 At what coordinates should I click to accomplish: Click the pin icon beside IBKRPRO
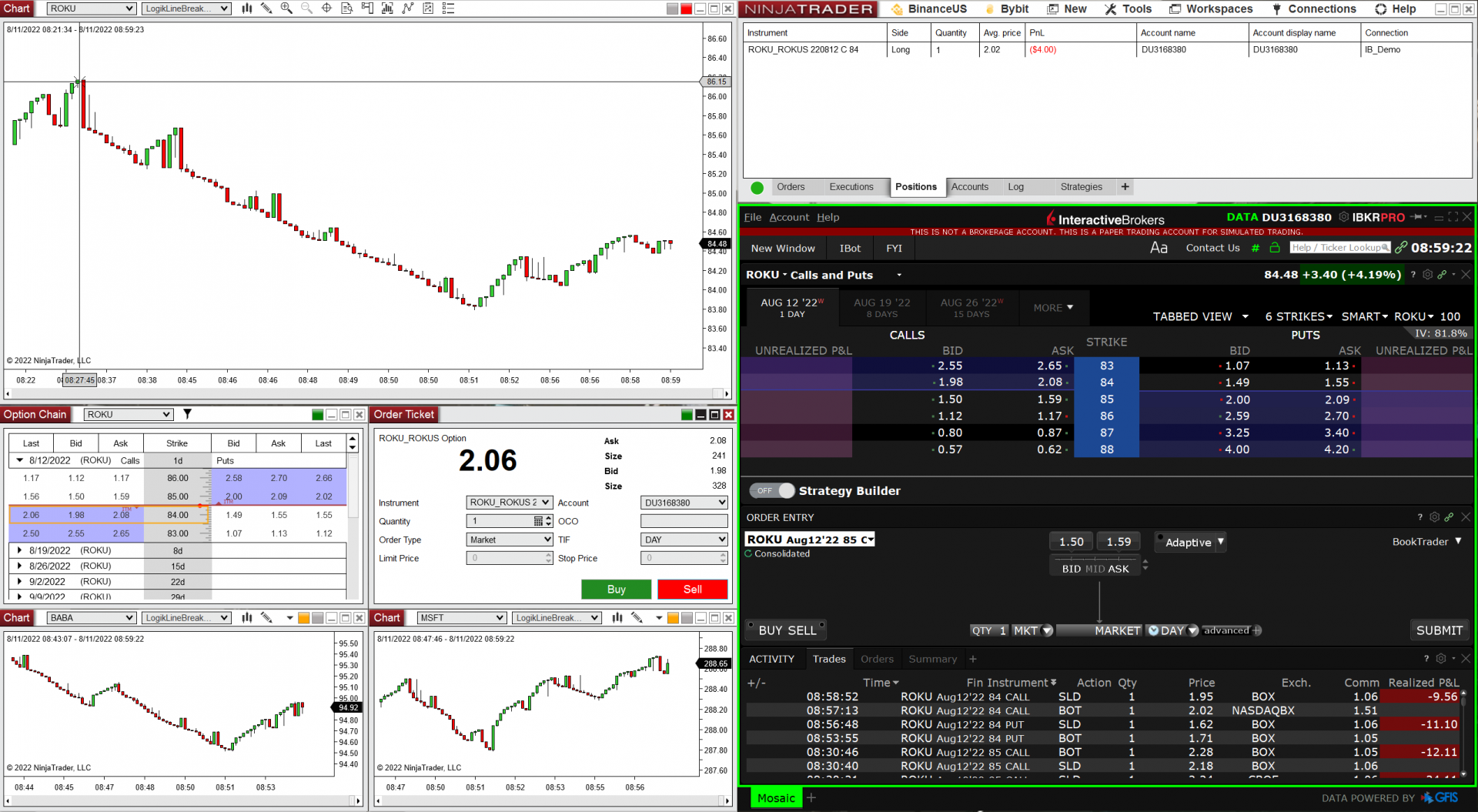[x=1418, y=217]
